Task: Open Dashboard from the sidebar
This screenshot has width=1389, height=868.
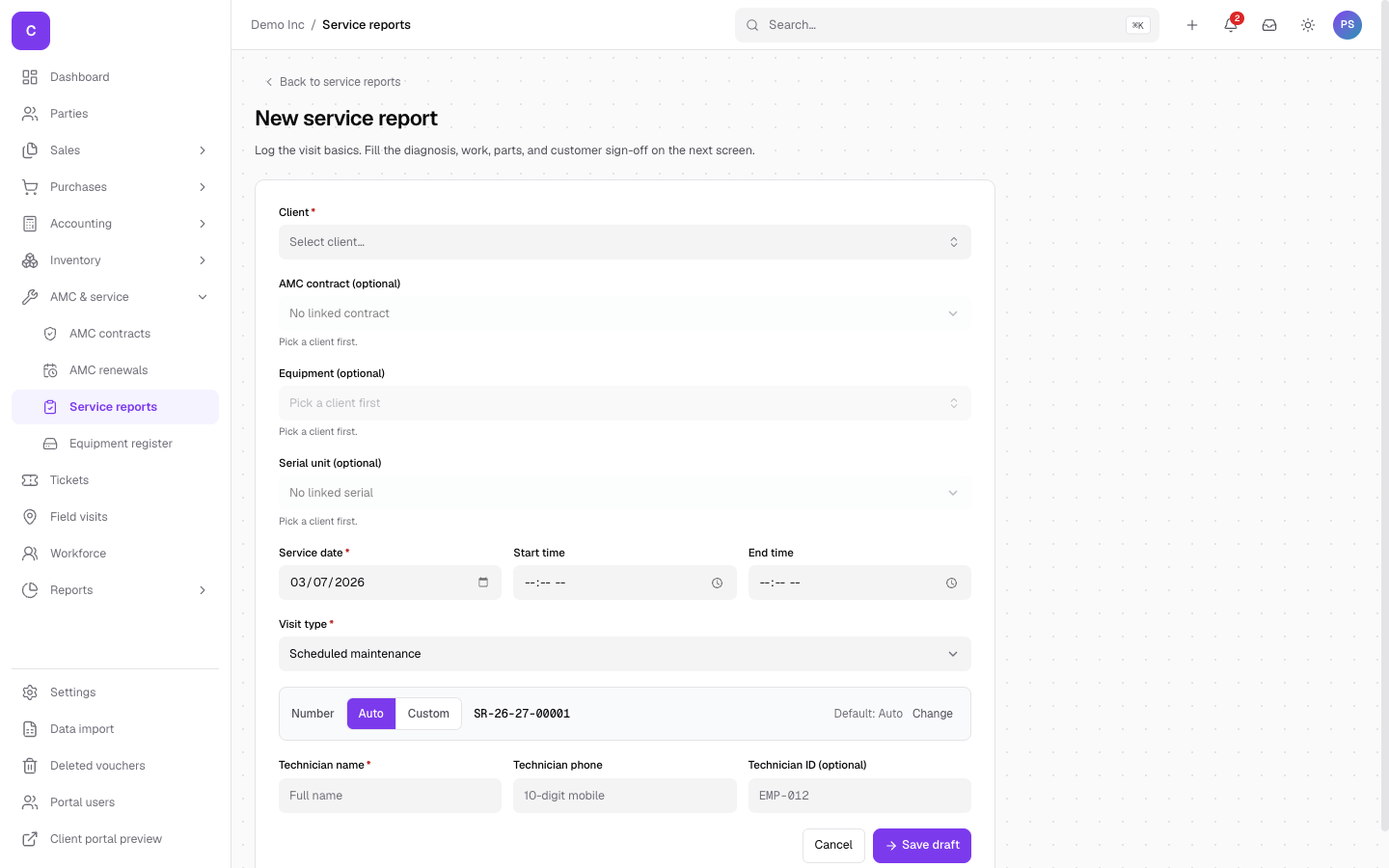Action: [x=115, y=77]
